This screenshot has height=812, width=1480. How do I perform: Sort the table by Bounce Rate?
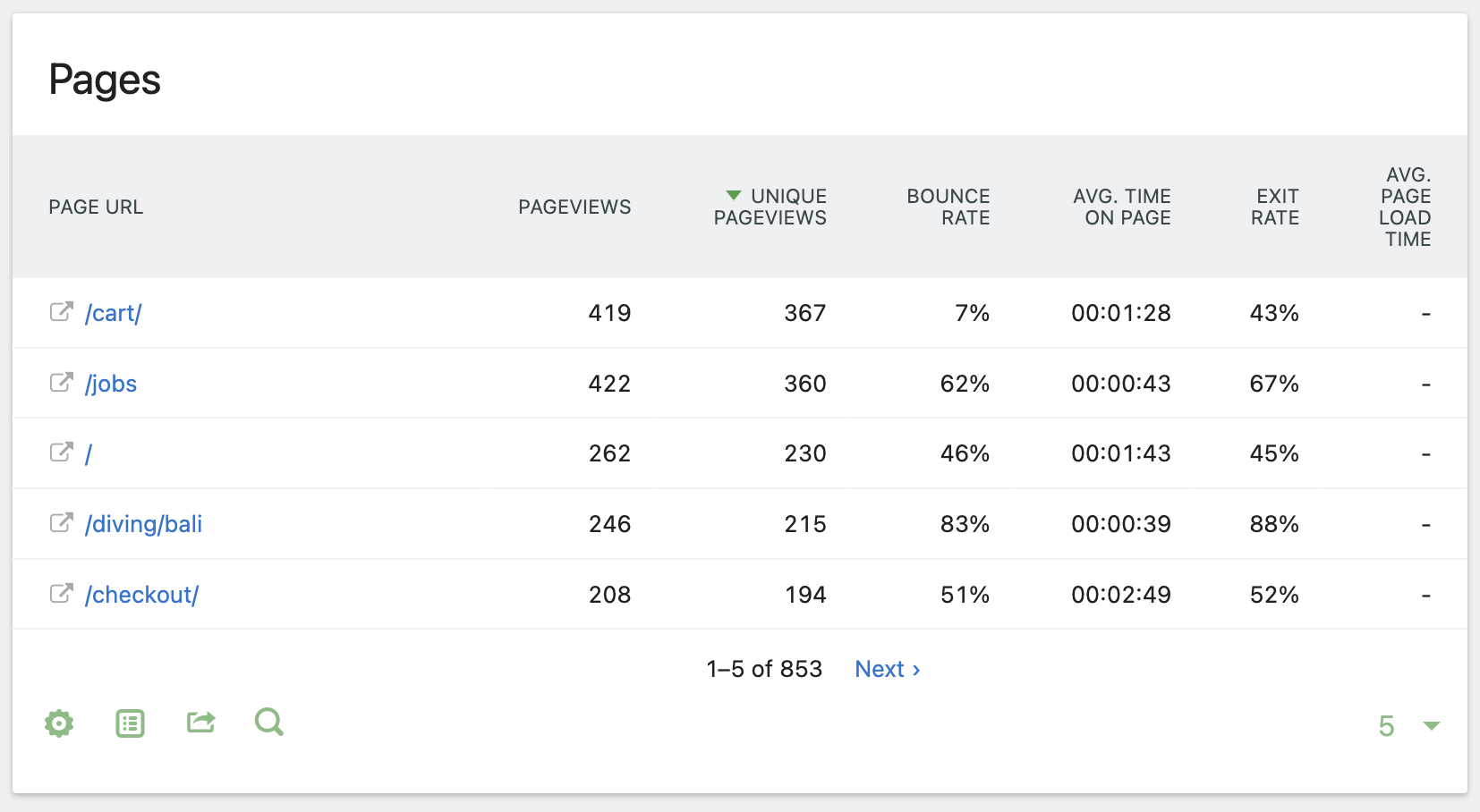(x=948, y=207)
